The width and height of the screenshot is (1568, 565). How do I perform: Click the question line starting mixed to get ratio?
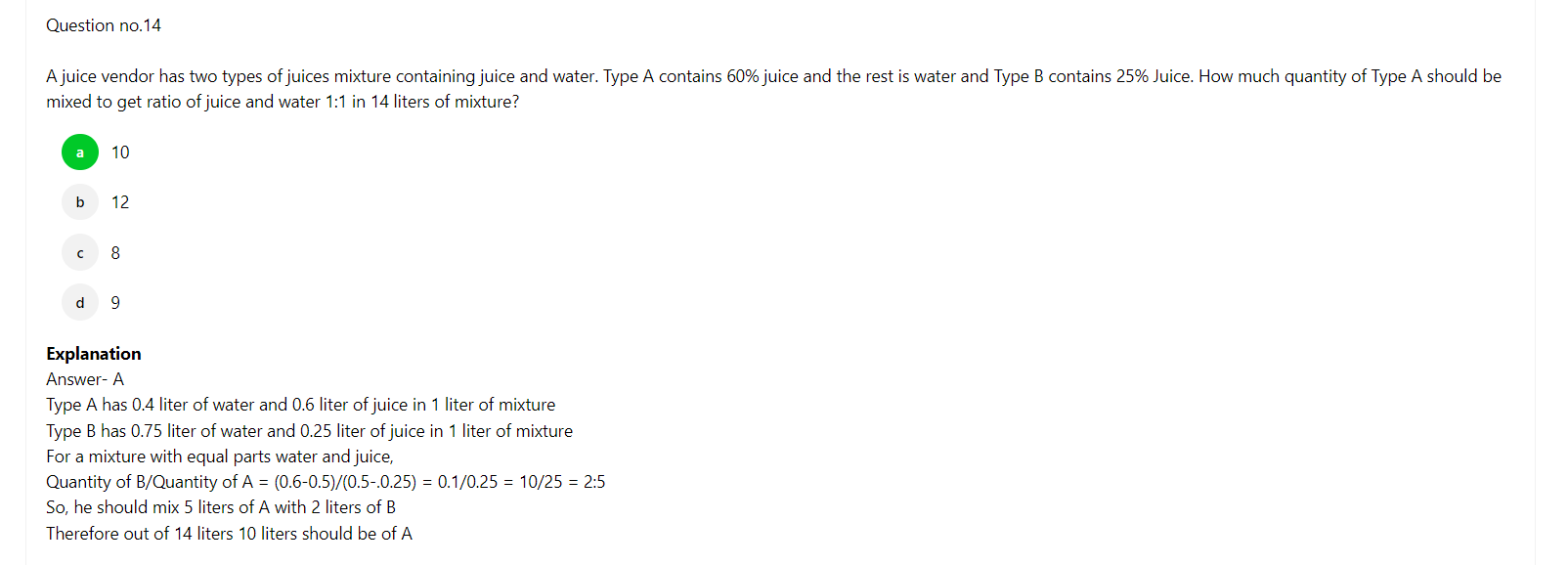(283, 102)
